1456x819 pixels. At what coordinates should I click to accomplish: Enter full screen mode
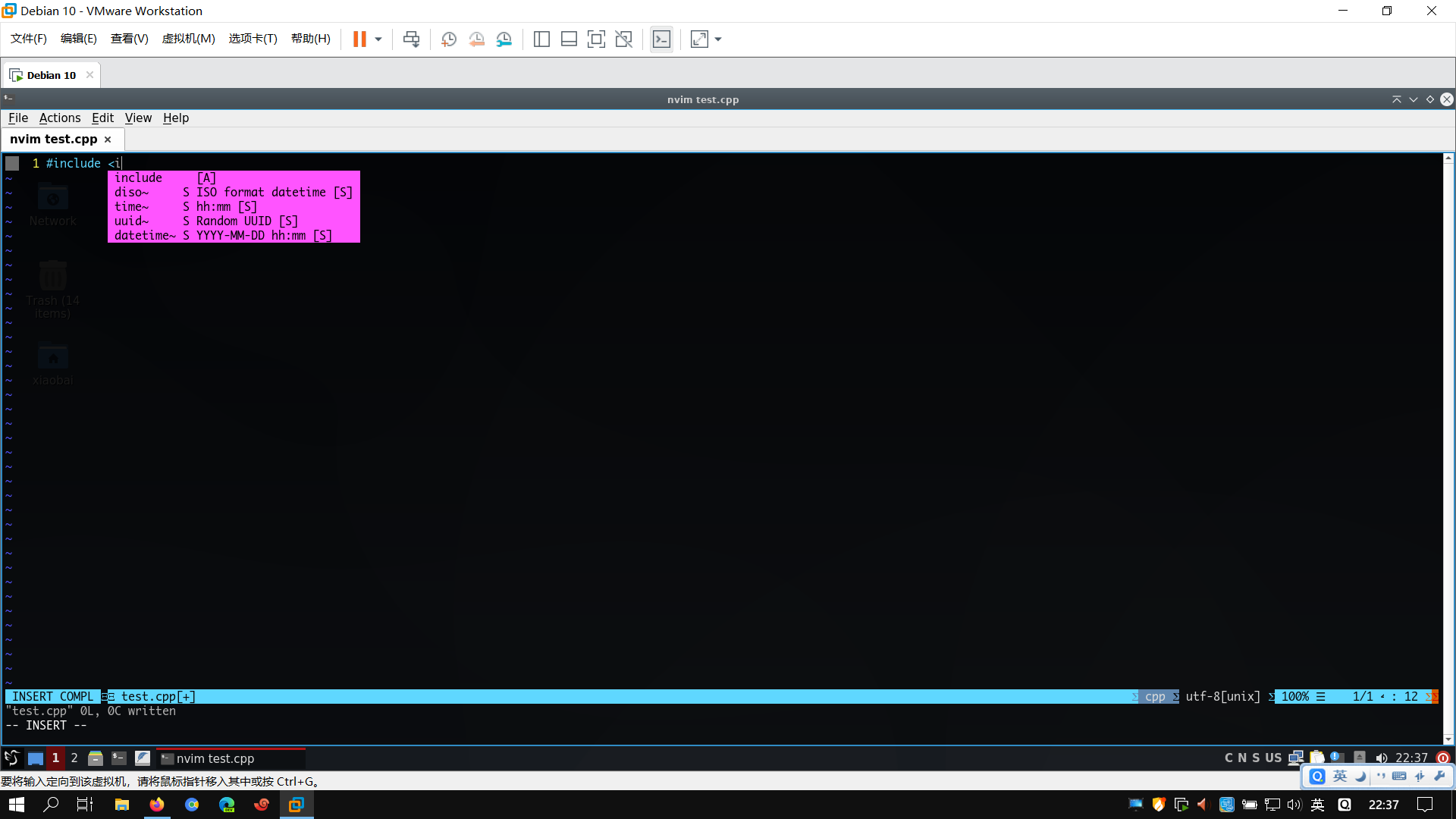click(x=597, y=39)
